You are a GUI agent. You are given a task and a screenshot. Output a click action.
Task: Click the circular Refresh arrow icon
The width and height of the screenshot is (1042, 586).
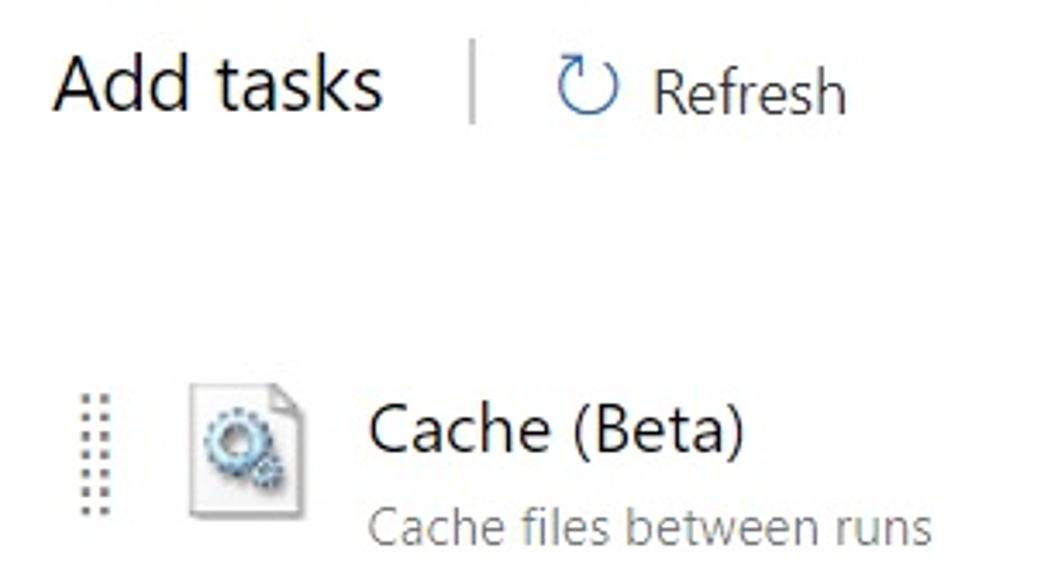point(587,85)
